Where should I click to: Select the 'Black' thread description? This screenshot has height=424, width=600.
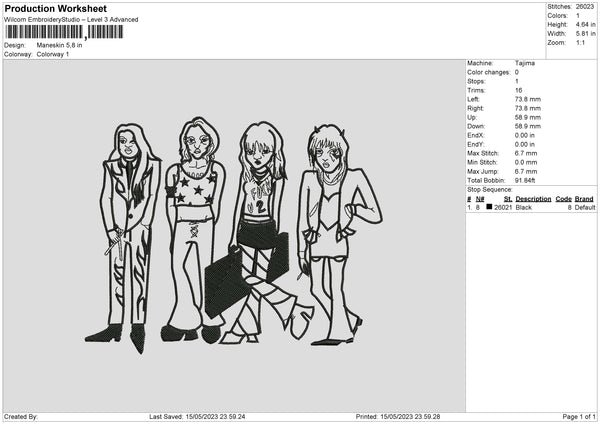(523, 207)
